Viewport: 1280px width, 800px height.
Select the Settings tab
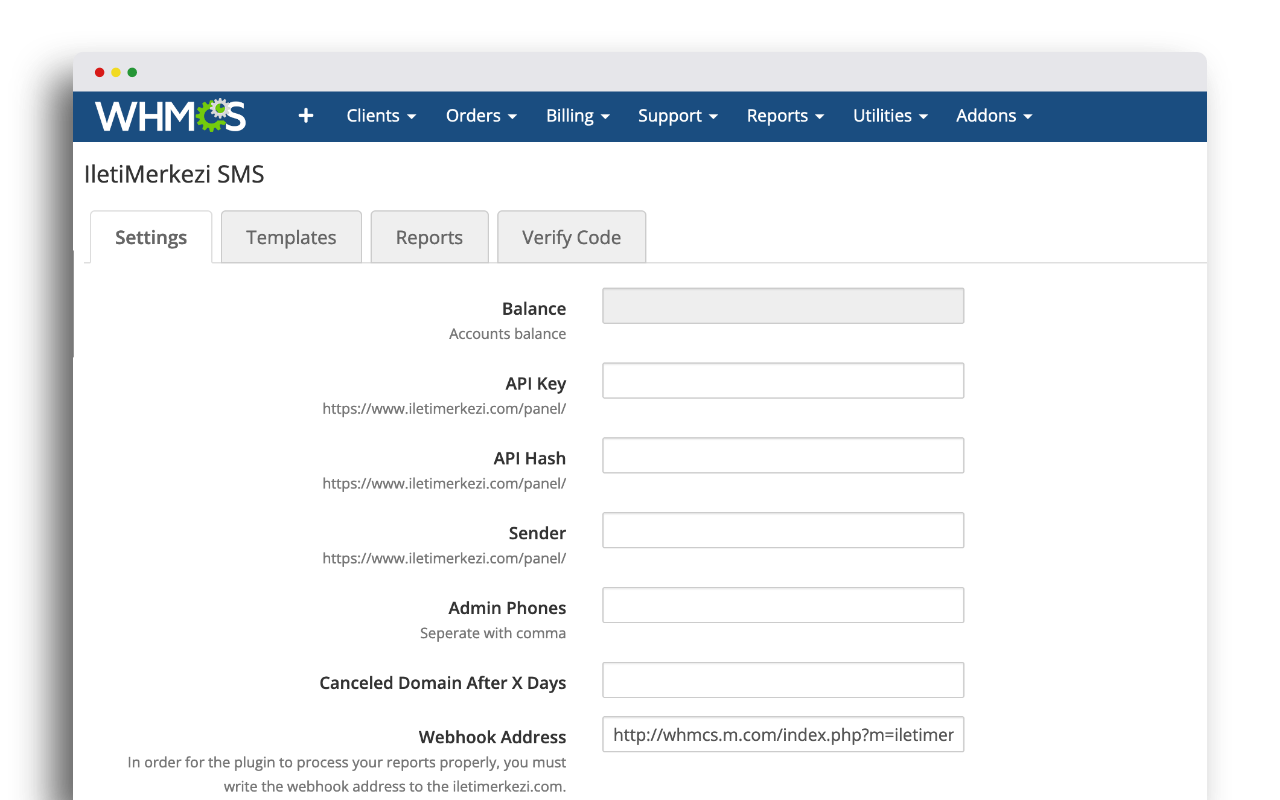(151, 237)
